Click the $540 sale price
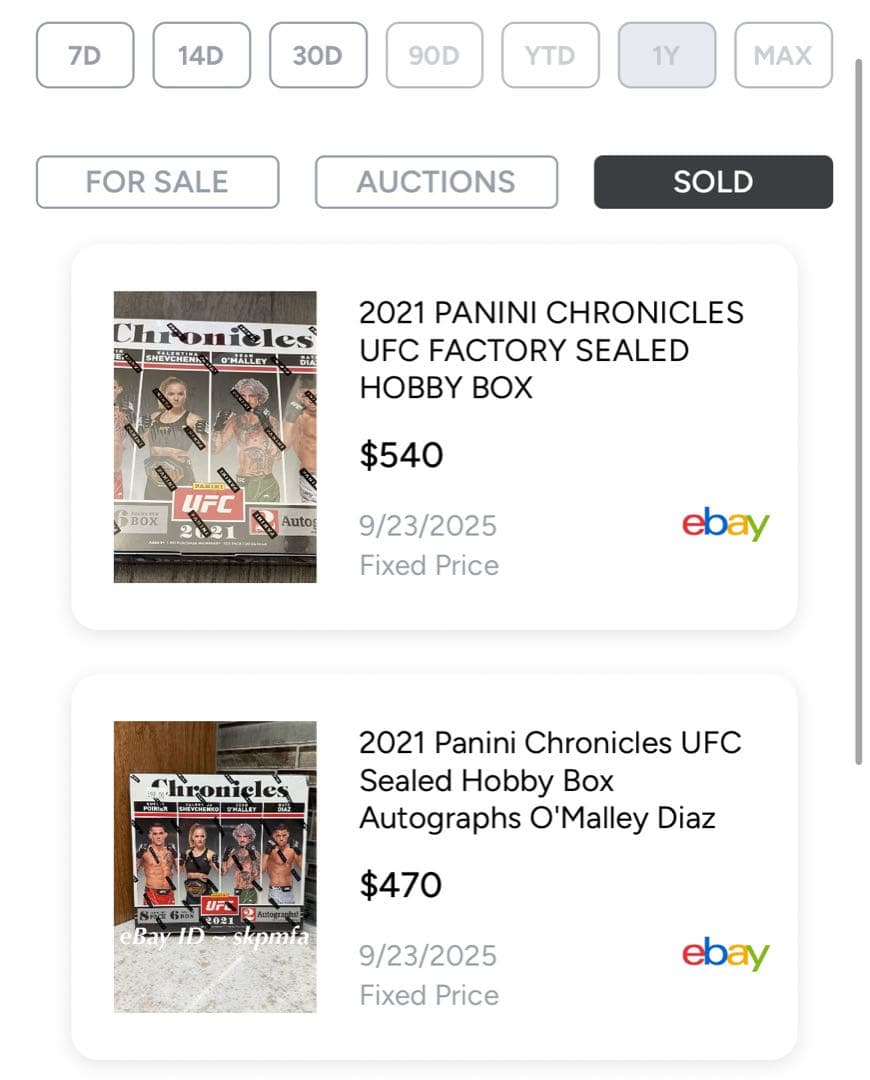 [400, 455]
